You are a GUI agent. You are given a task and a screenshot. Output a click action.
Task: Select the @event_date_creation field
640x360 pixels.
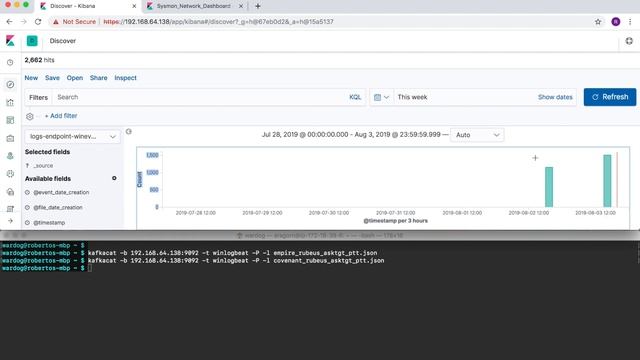61,192
